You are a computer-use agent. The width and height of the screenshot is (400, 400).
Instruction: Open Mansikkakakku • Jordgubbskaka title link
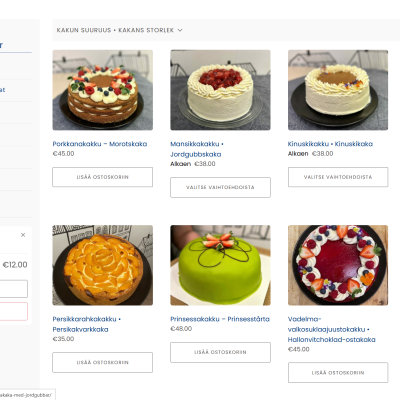coord(197,149)
